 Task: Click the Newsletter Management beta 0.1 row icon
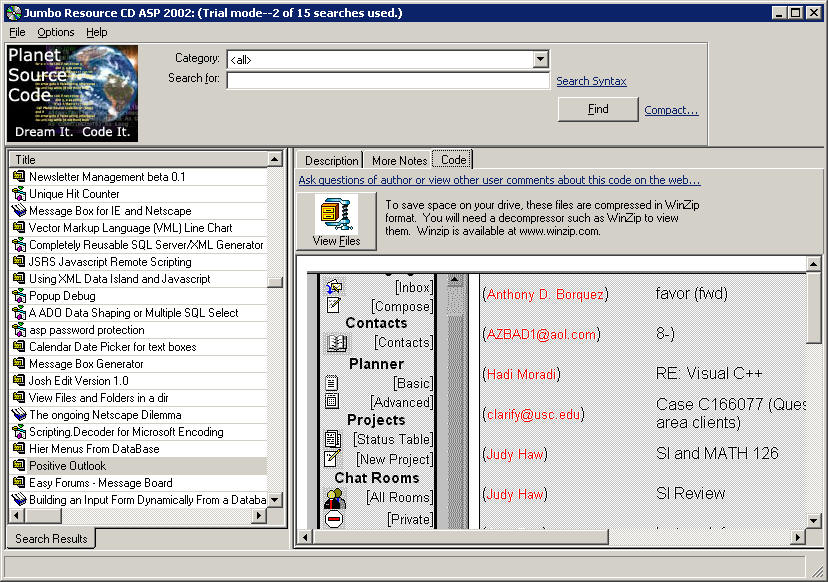pos(19,176)
